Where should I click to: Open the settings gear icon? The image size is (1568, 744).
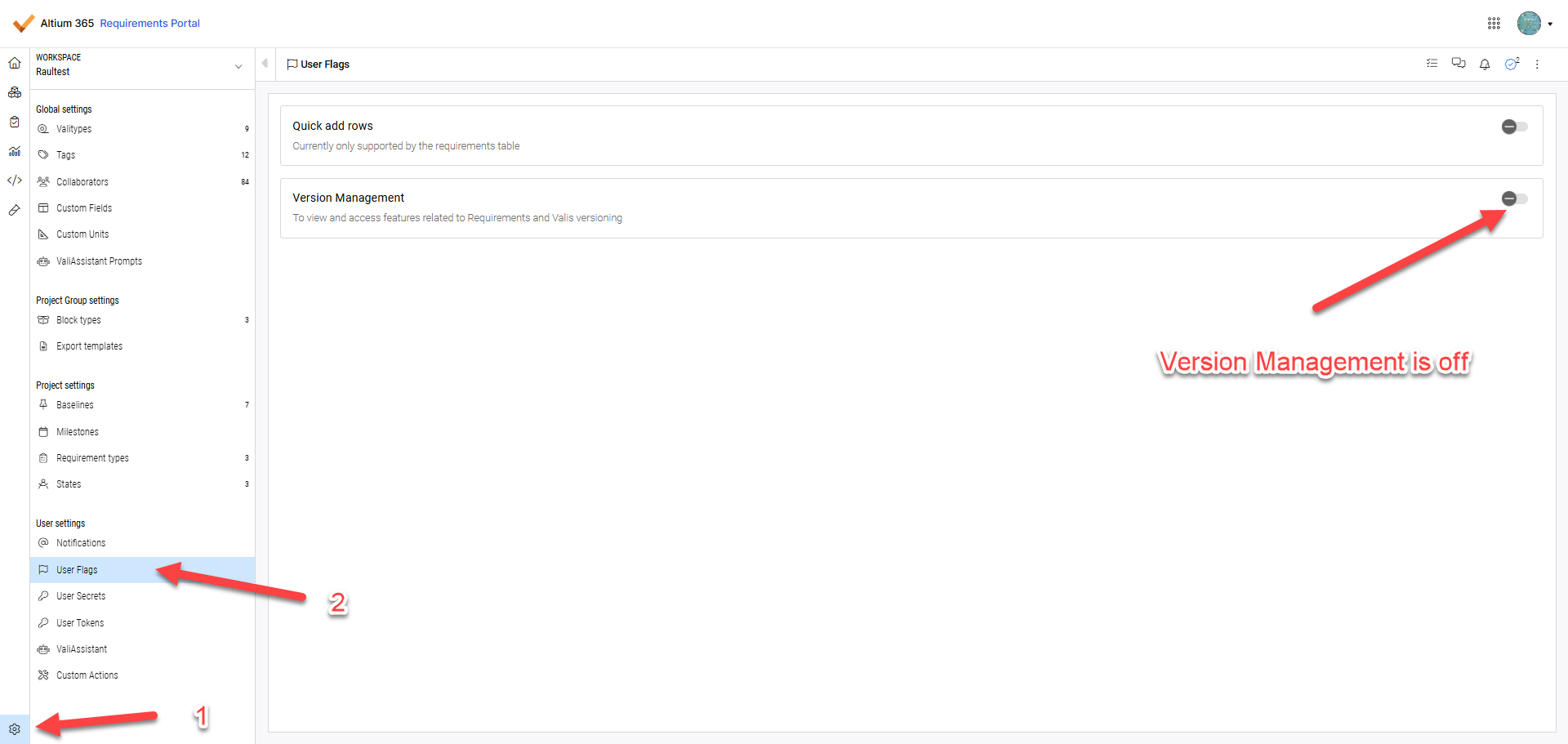coord(15,729)
